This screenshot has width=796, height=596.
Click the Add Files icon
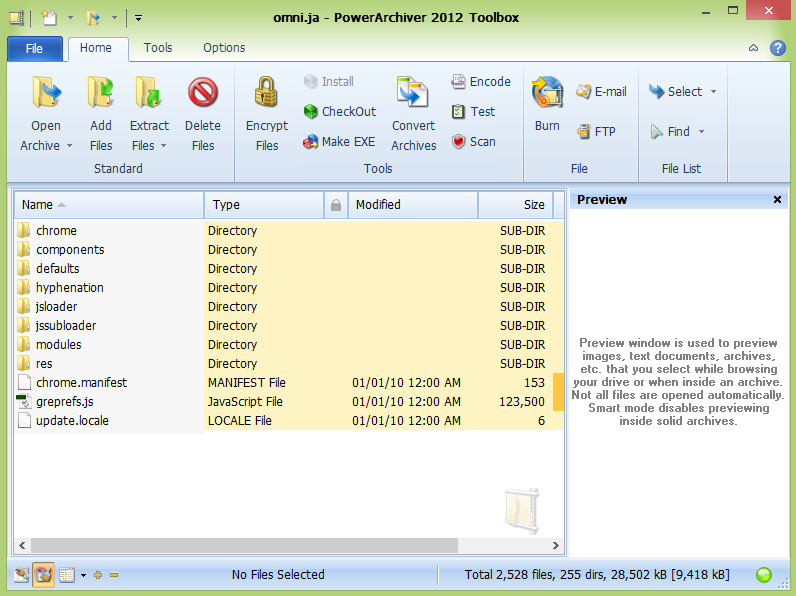coord(101,93)
